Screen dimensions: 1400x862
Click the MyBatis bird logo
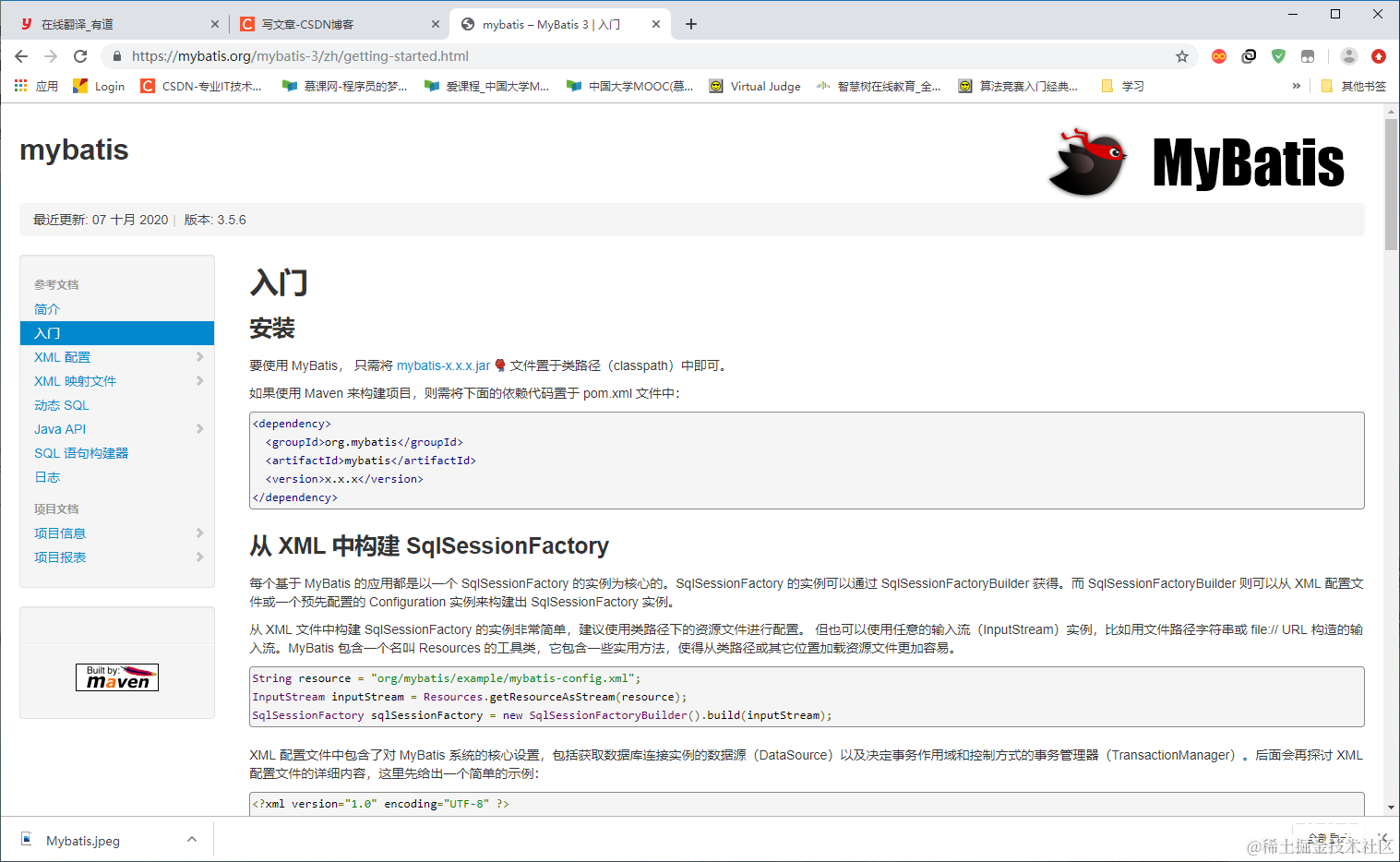1088,162
